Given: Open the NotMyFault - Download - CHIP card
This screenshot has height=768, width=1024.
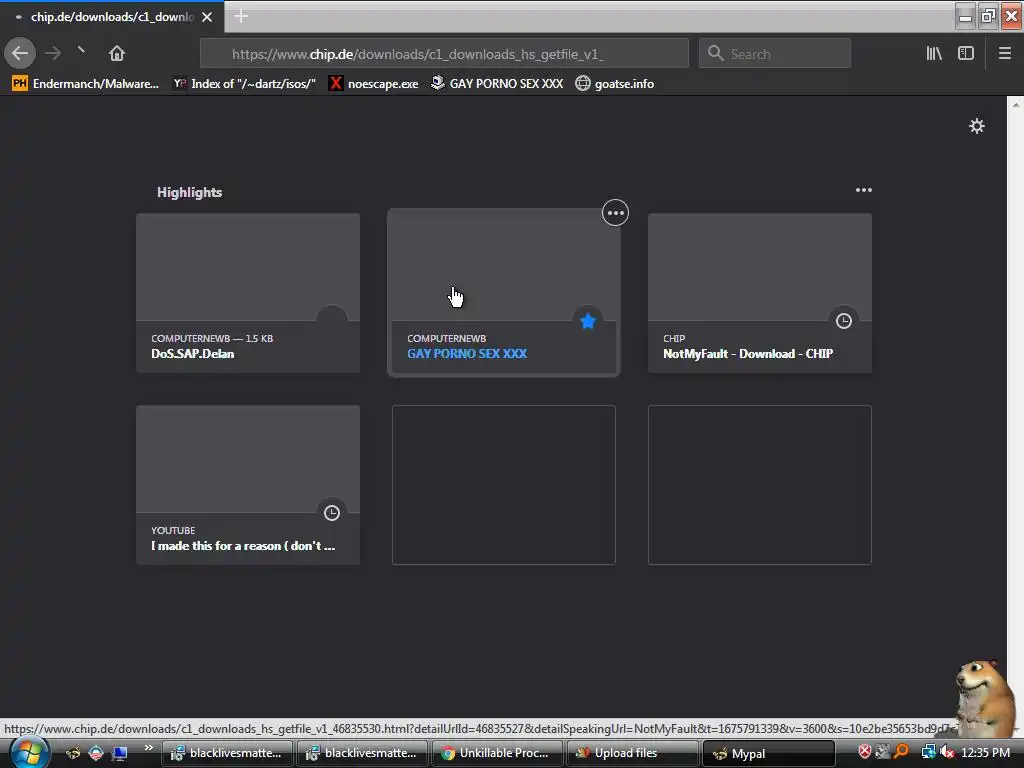Looking at the screenshot, I should 760,293.
